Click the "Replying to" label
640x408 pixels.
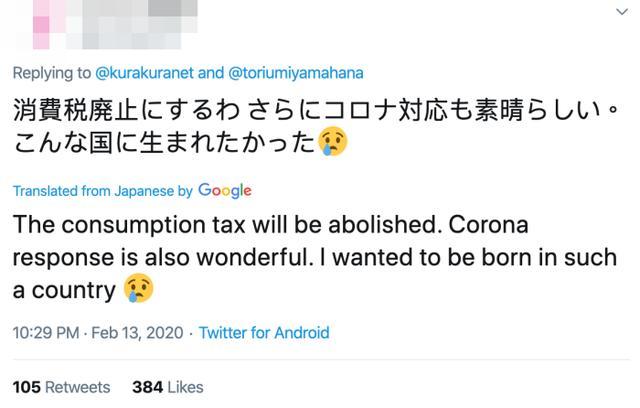[46, 72]
